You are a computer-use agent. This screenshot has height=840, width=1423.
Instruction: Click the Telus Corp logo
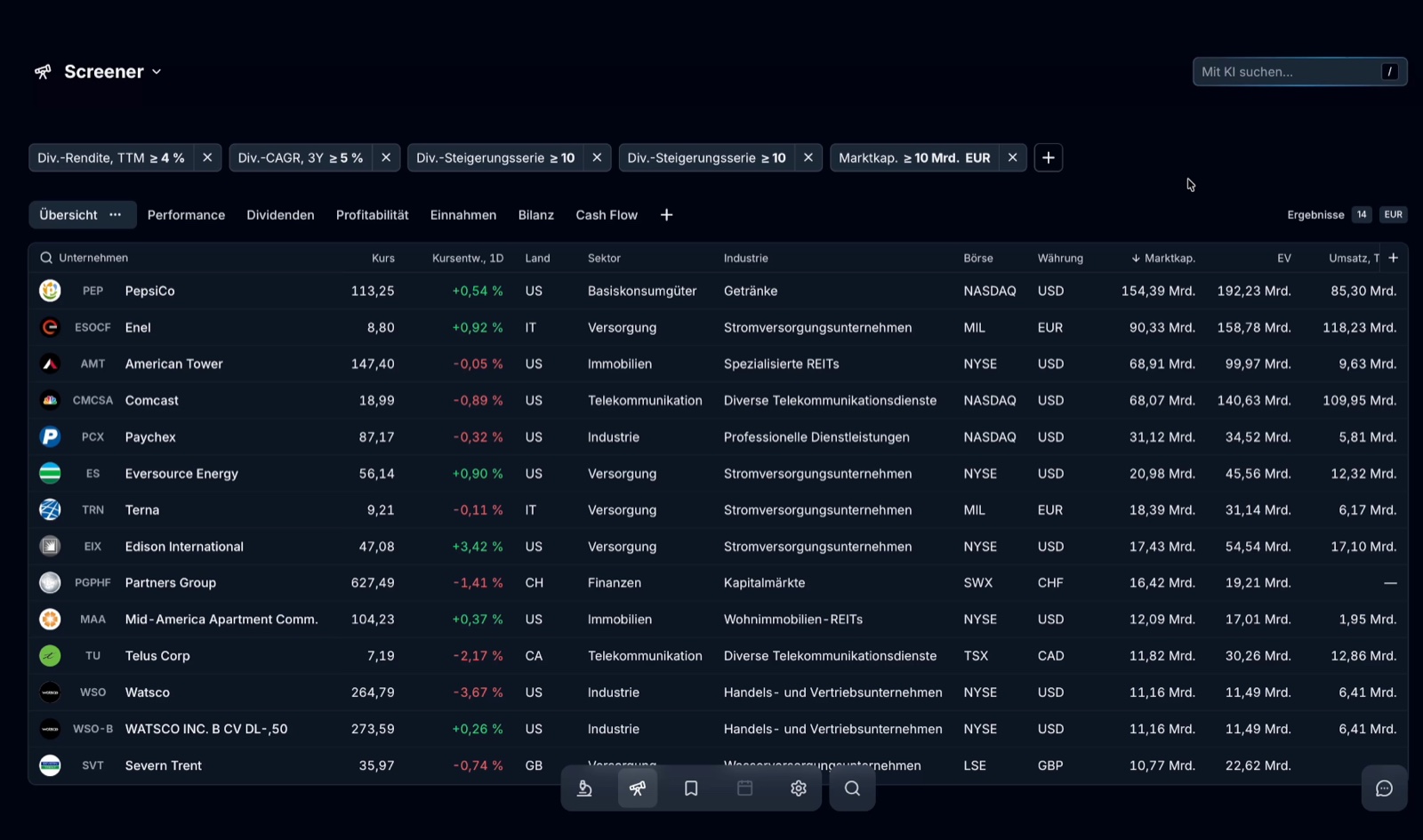50,655
